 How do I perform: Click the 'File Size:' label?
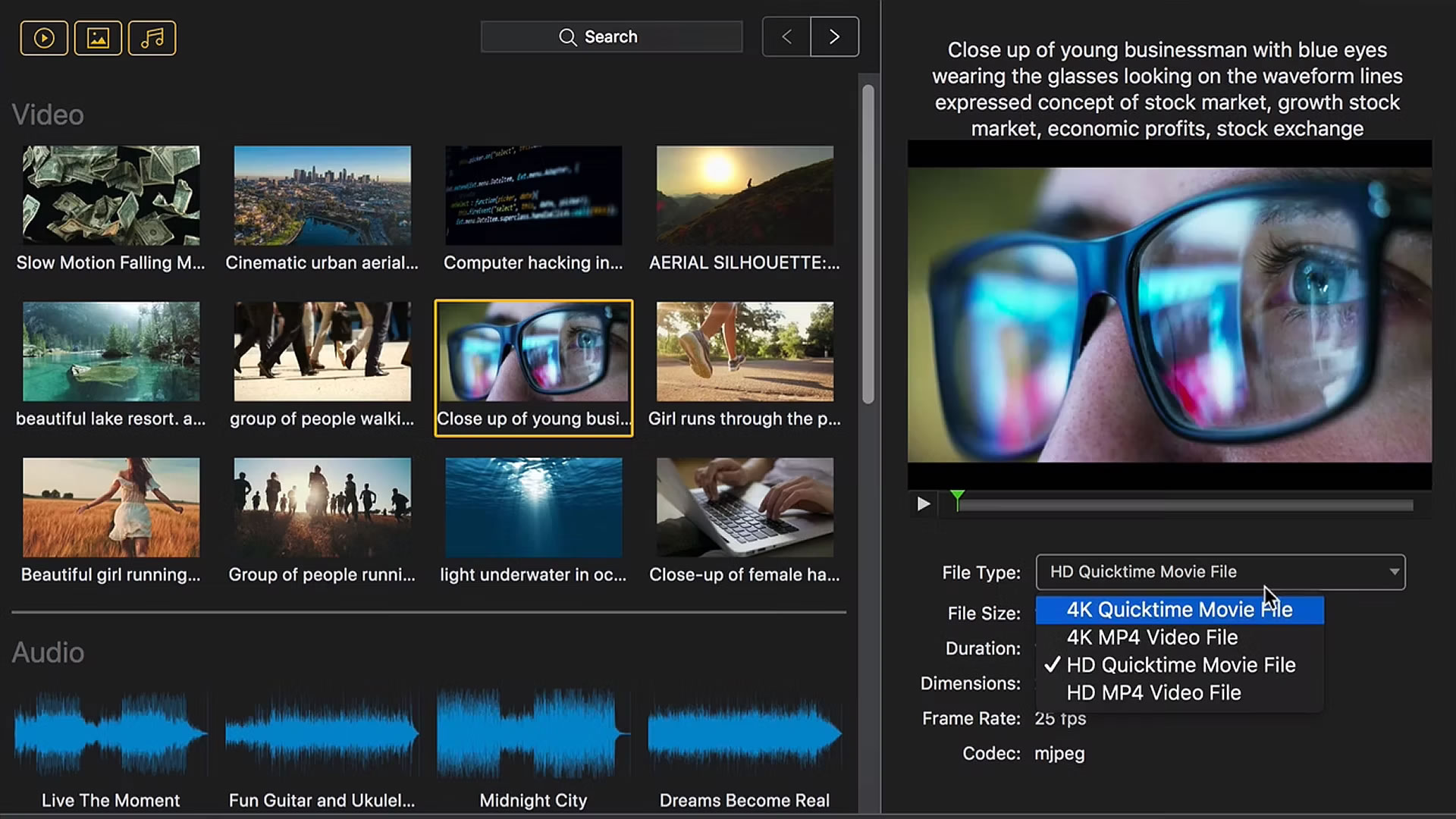pyautogui.click(x=984, y=613)
